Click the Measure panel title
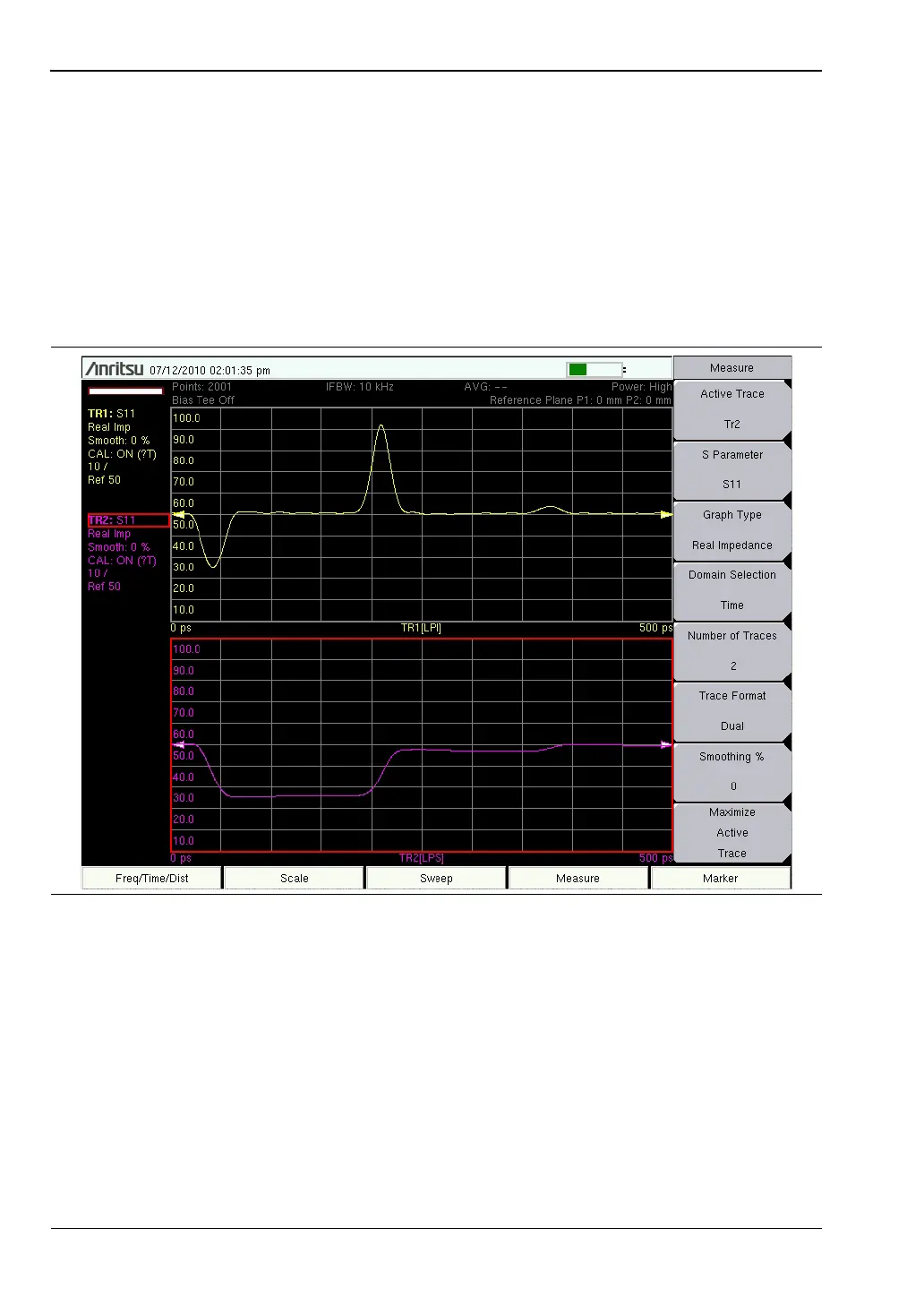 pos(732,368)
